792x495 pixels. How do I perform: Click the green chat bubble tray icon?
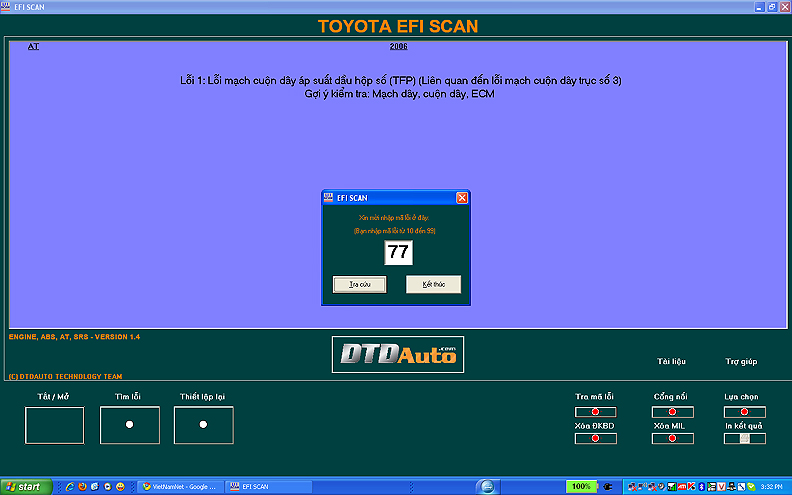tap(752, 487)
